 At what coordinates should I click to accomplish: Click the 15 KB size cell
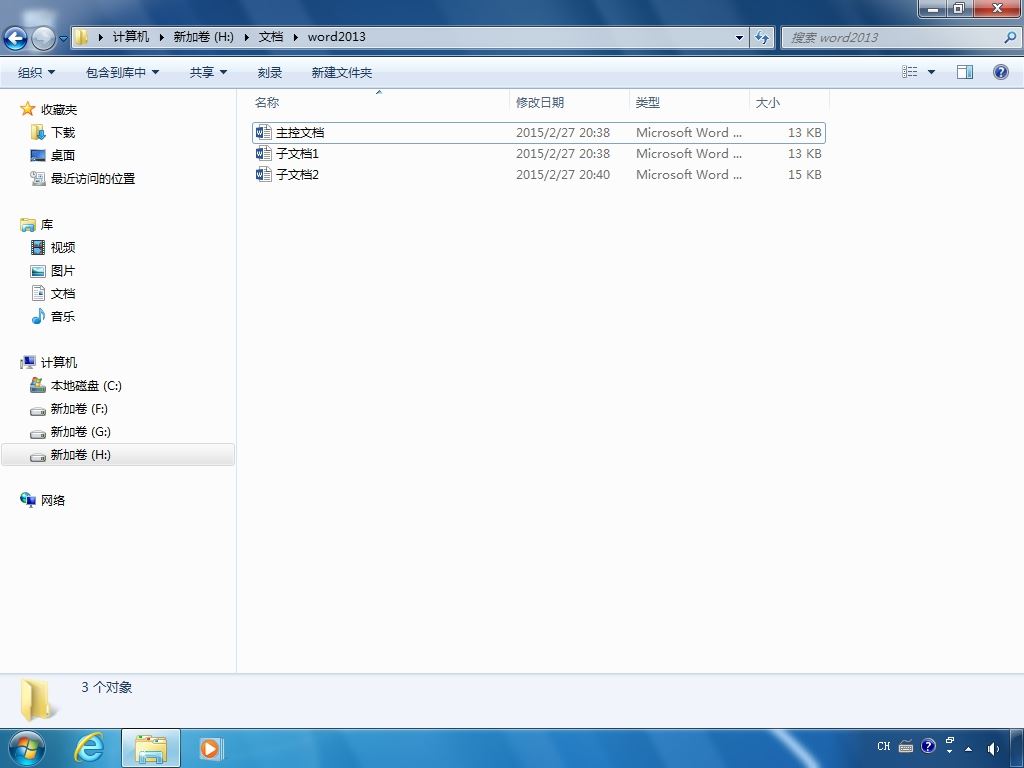coord(805,174)
